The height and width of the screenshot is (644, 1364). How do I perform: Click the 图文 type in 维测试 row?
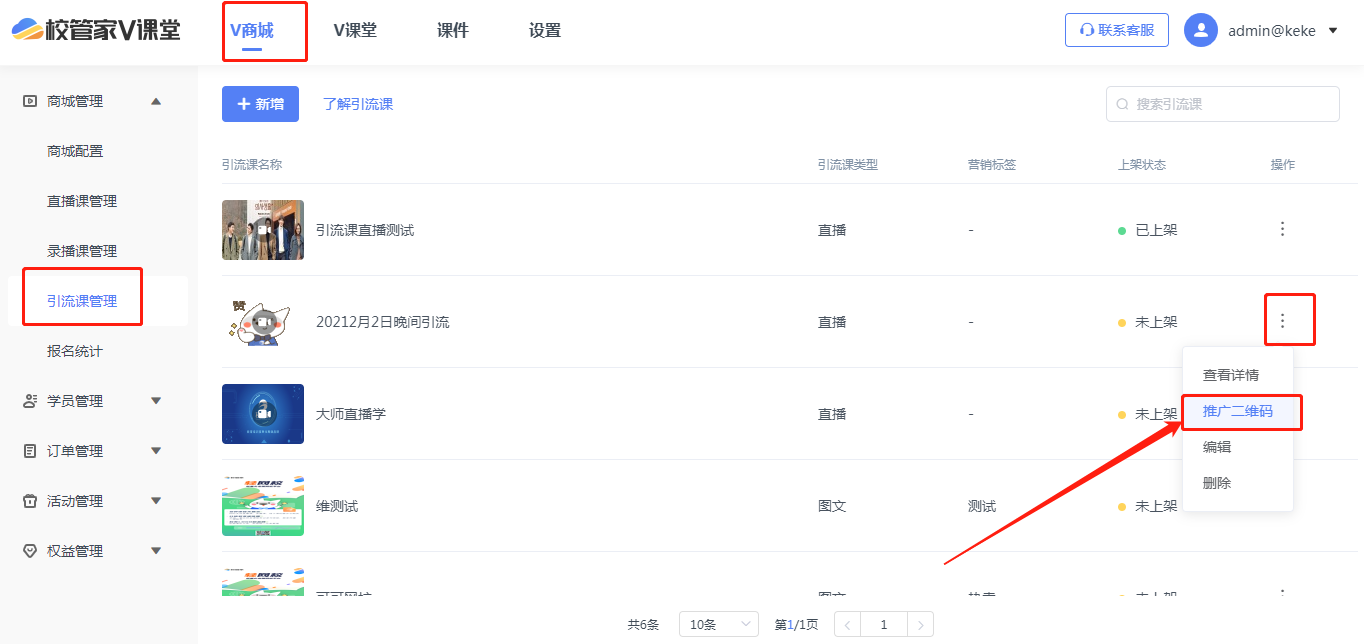pyautogui.click(x=832, y=506)
